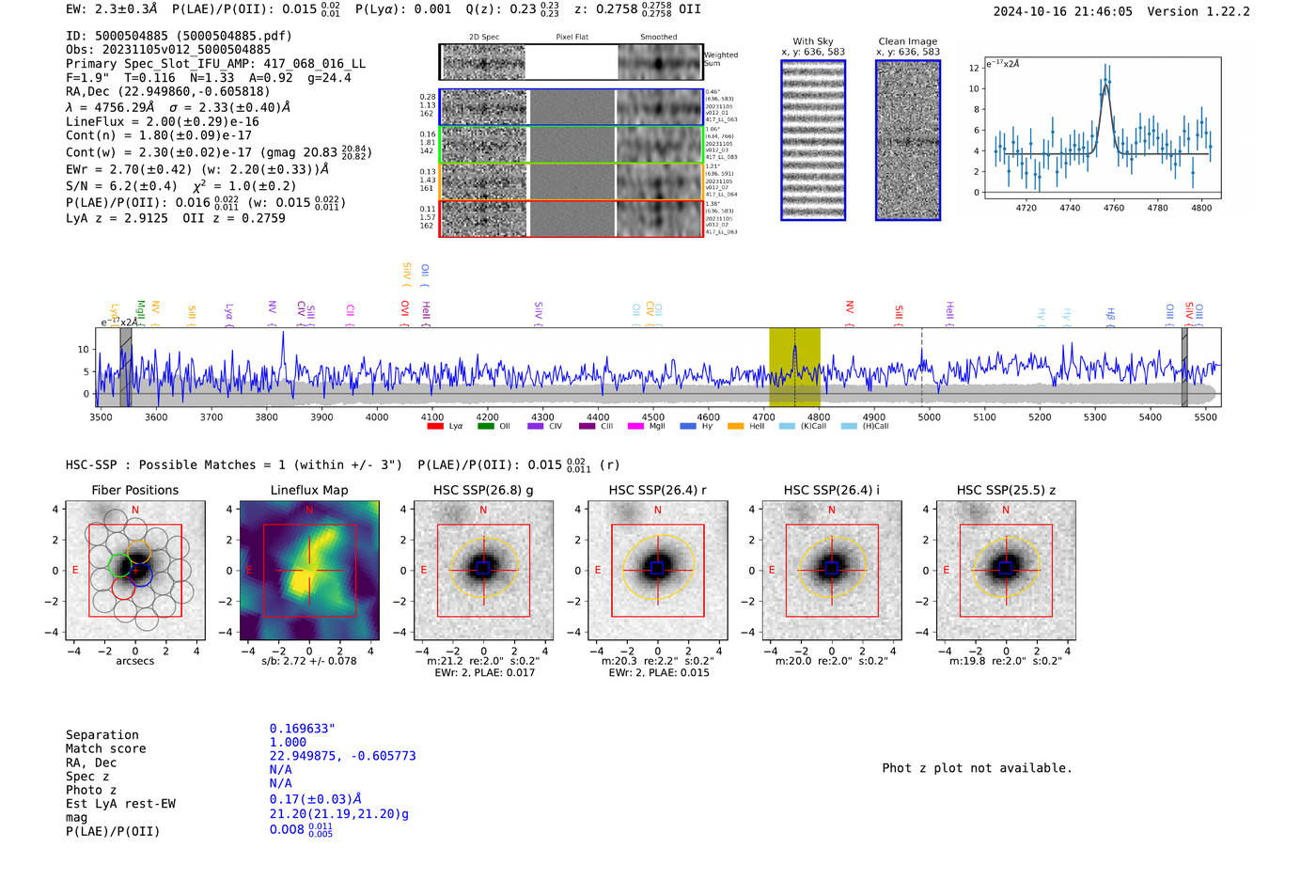Image resolution: width=1316 pixels, height=896 pixels.
Task: Click the RA, Dec value 22.949875, -0.605773
Action: coord(342,756)
